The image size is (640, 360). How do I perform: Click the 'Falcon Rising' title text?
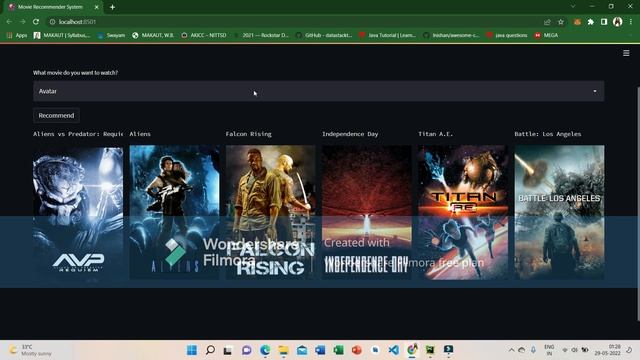tap(248, 134)
